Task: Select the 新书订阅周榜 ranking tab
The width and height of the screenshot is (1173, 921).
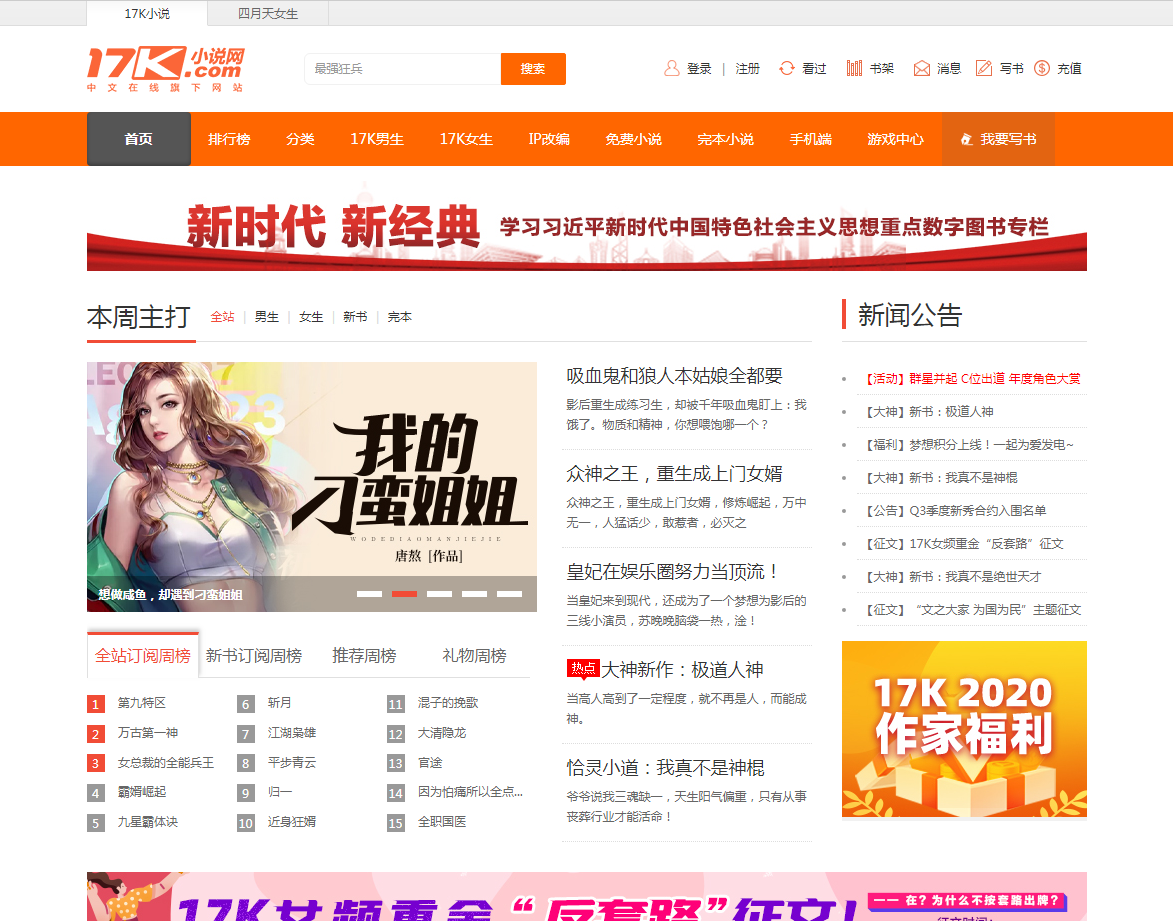Action: click(254, 656)
